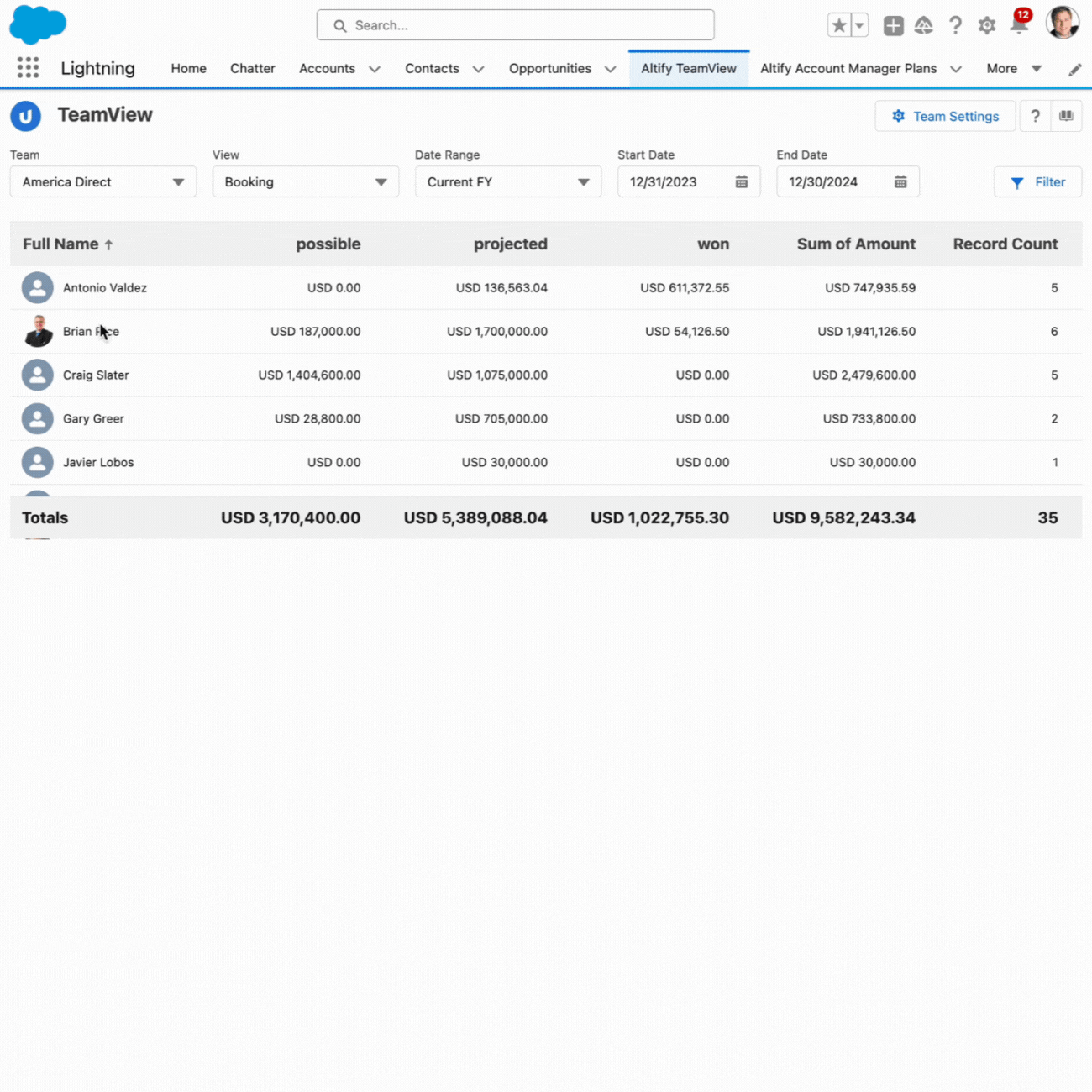This screenshot has width=1092, height=1092.
Task: Open Gary Greer name
Action: click(93, 418)
